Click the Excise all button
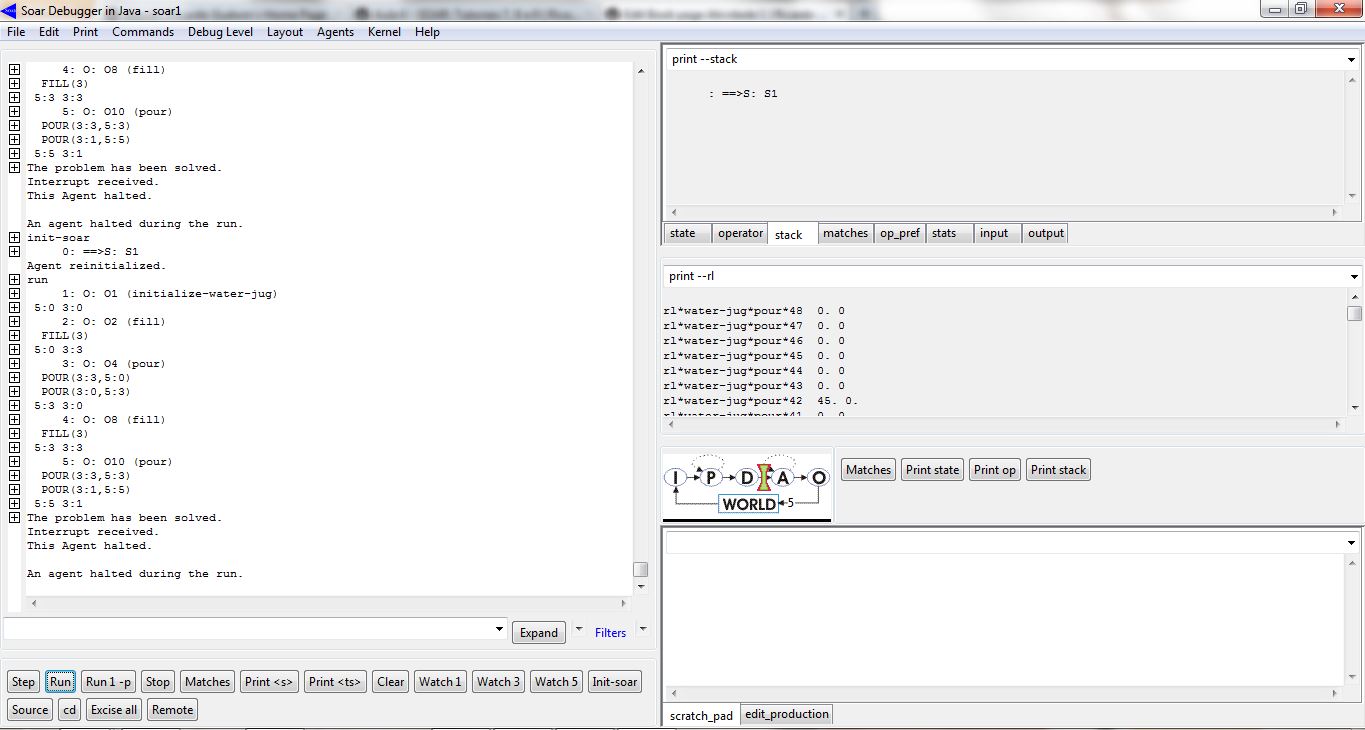This screenshot has width=1365, height=730. [x=114, y=710]
